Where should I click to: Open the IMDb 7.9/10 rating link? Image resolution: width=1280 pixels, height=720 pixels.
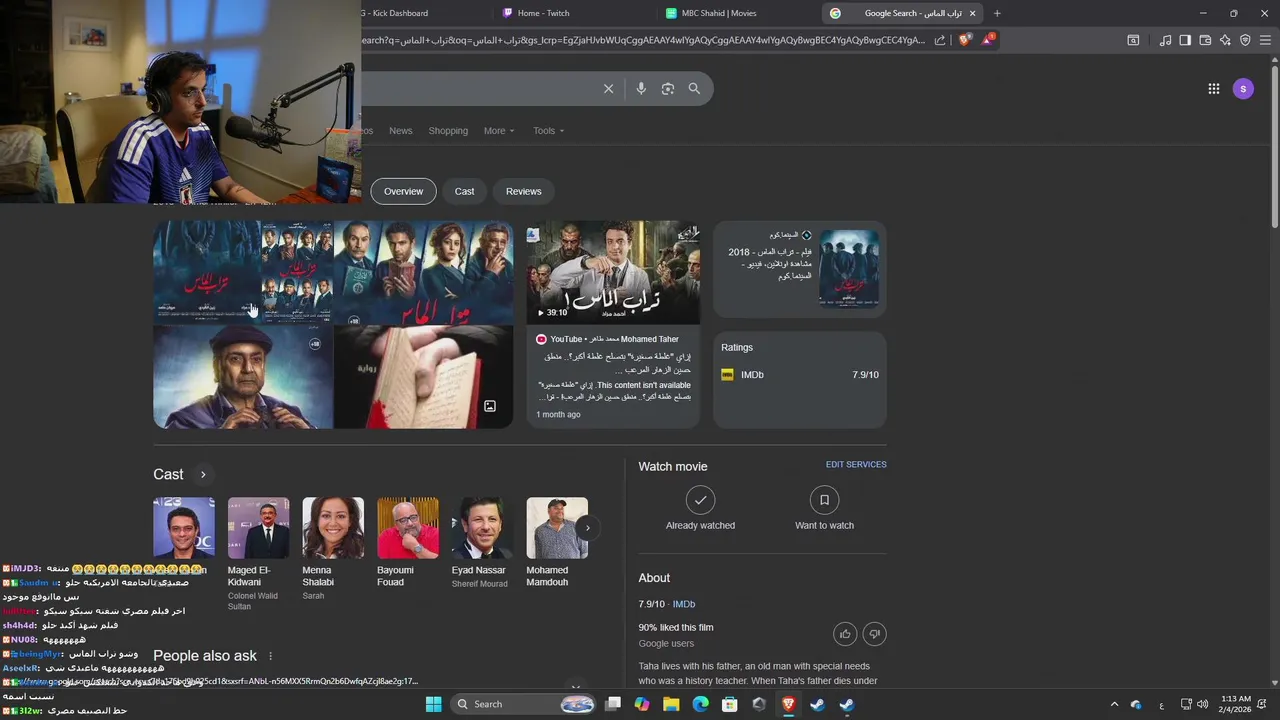click(x=800, y=375)
